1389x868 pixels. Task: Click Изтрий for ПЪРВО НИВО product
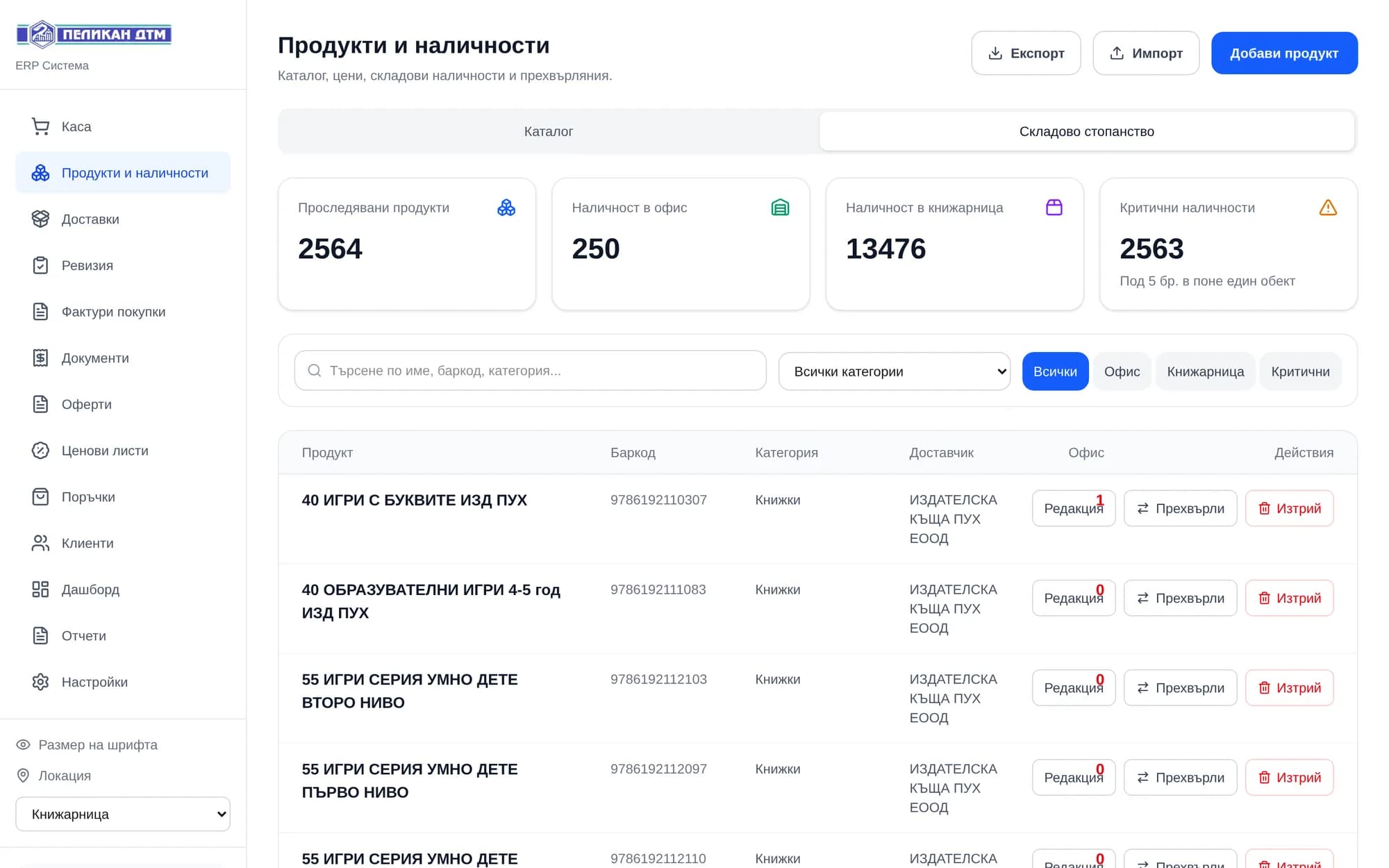click(1289, 777)
